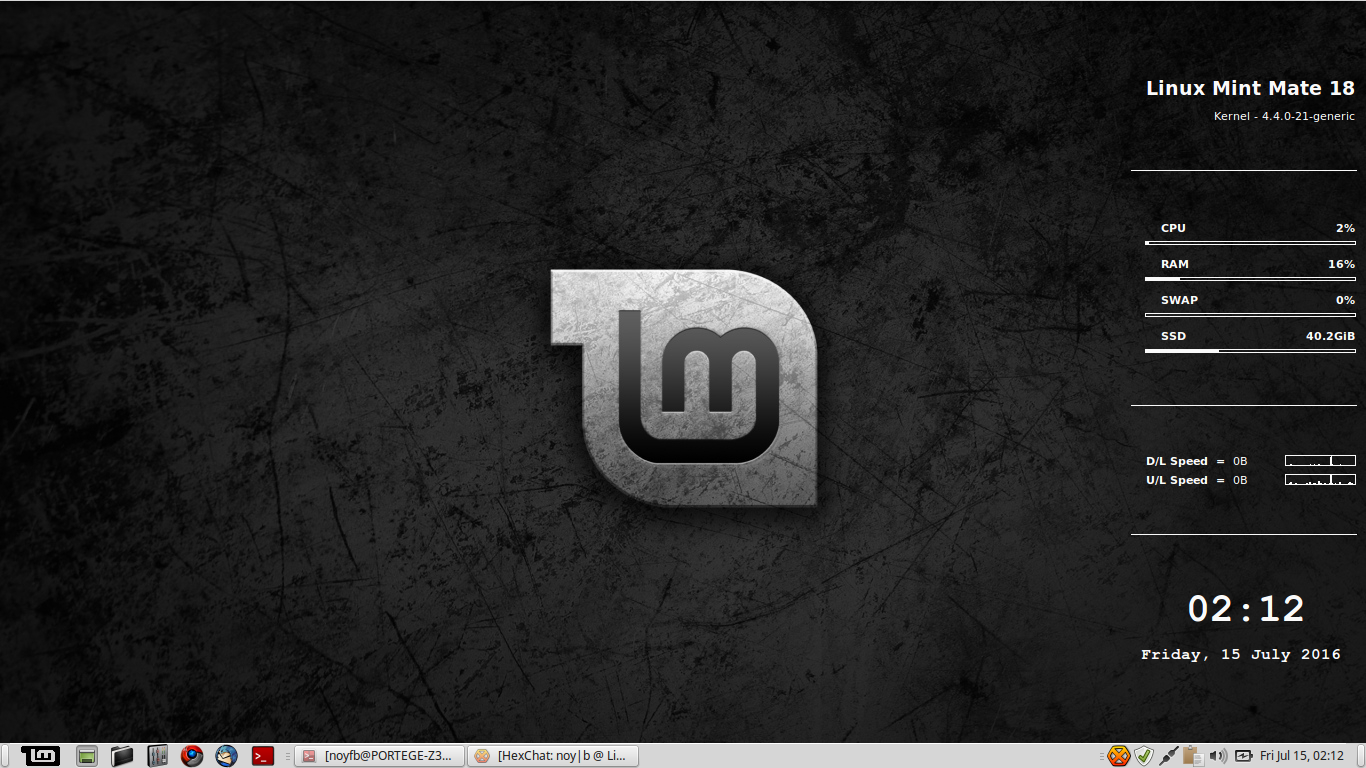Open Thunderbird mail launcher

(227, 756)
